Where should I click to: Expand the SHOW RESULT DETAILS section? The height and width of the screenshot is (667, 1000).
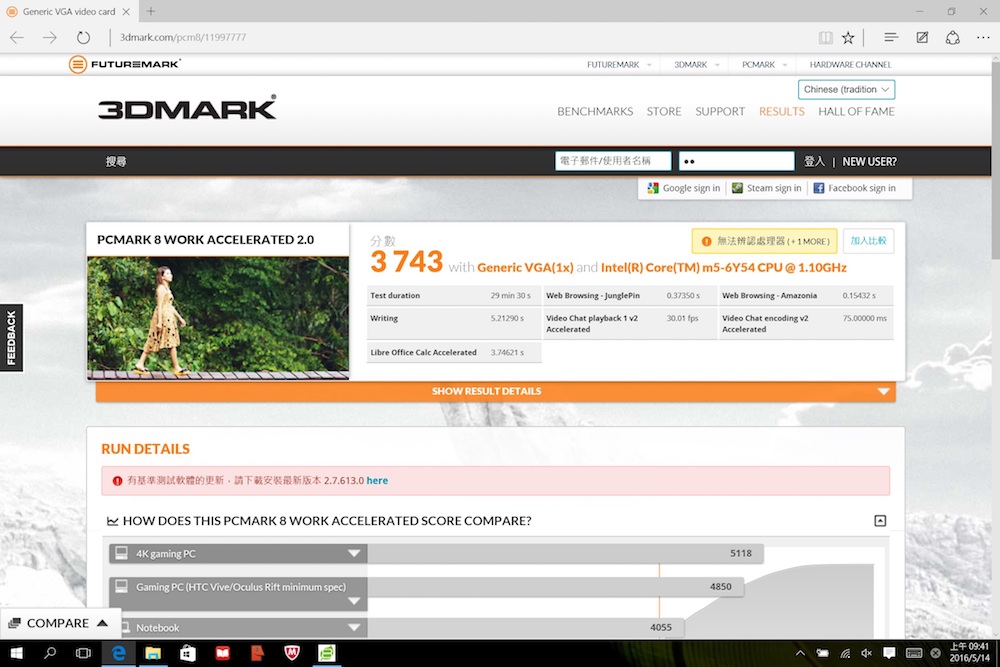click(486, 391)
